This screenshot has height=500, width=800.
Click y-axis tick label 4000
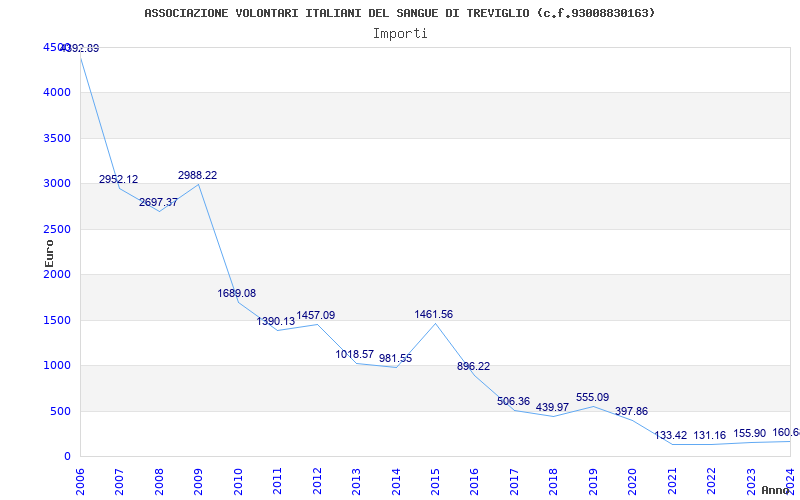coord(57,93)
